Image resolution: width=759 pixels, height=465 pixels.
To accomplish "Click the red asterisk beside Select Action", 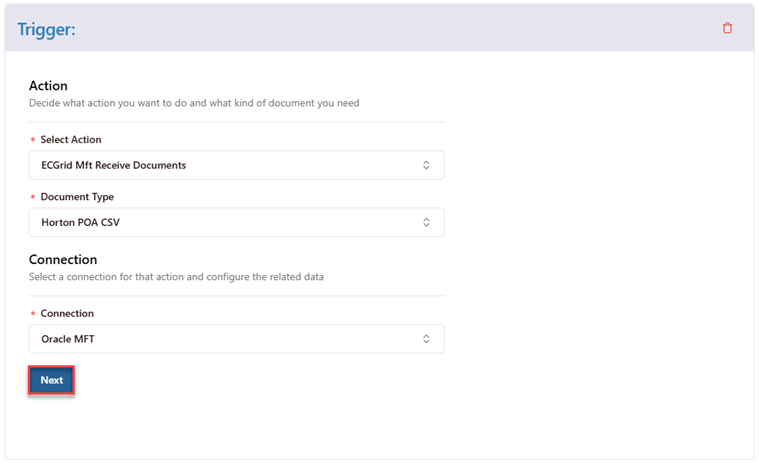I will point(33,140).
